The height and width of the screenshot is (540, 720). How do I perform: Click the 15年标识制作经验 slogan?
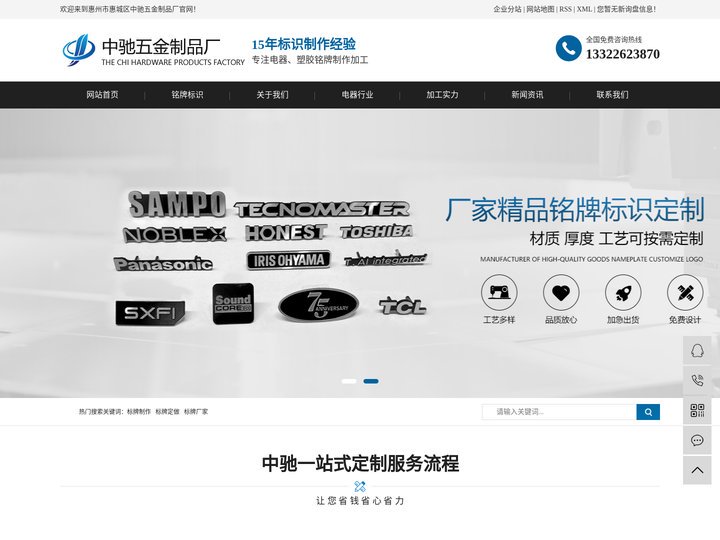(304, 44)
